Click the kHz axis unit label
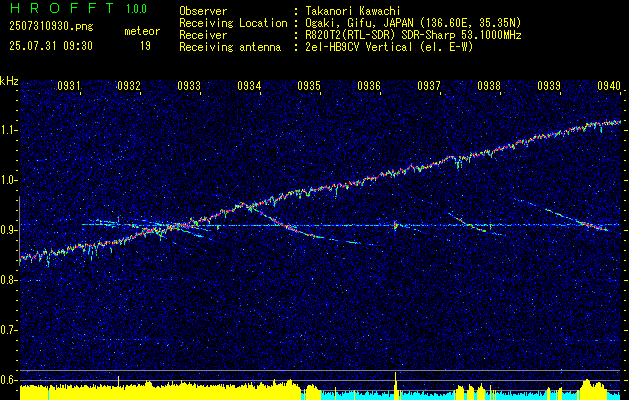The image size is (629, 400). (9, 81)
